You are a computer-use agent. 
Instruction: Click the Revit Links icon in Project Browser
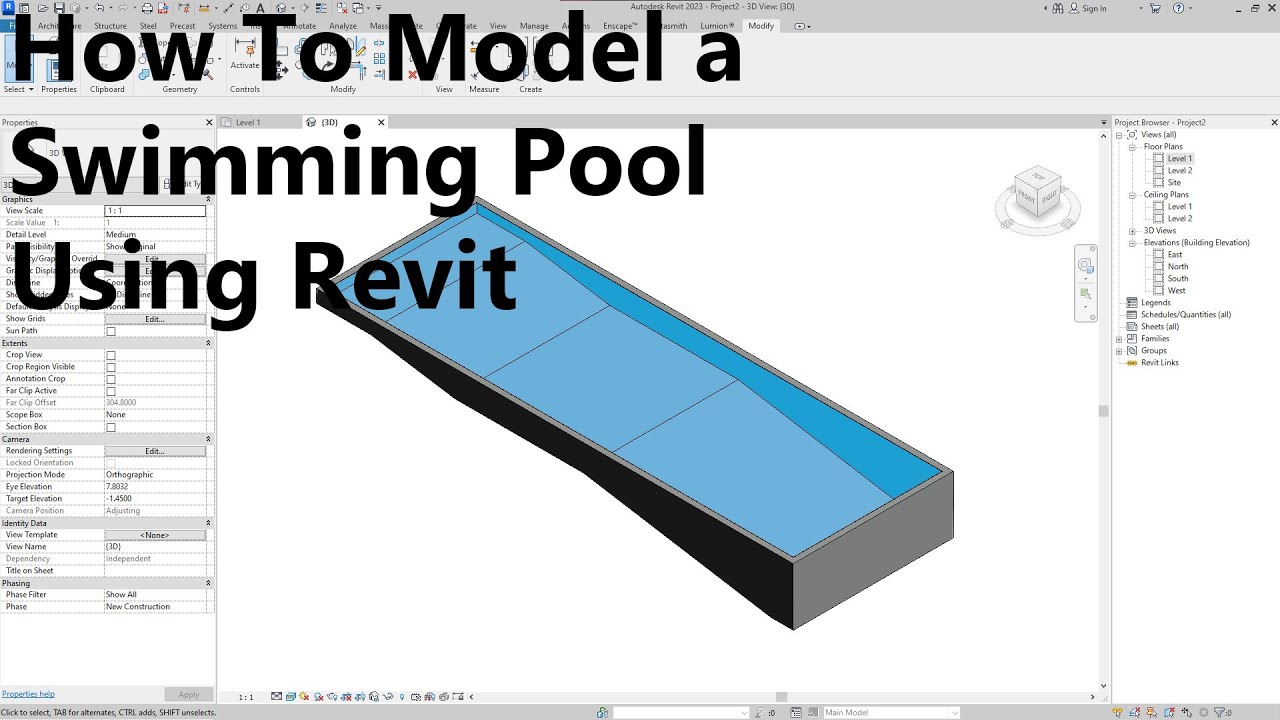tap(1132, 362)
